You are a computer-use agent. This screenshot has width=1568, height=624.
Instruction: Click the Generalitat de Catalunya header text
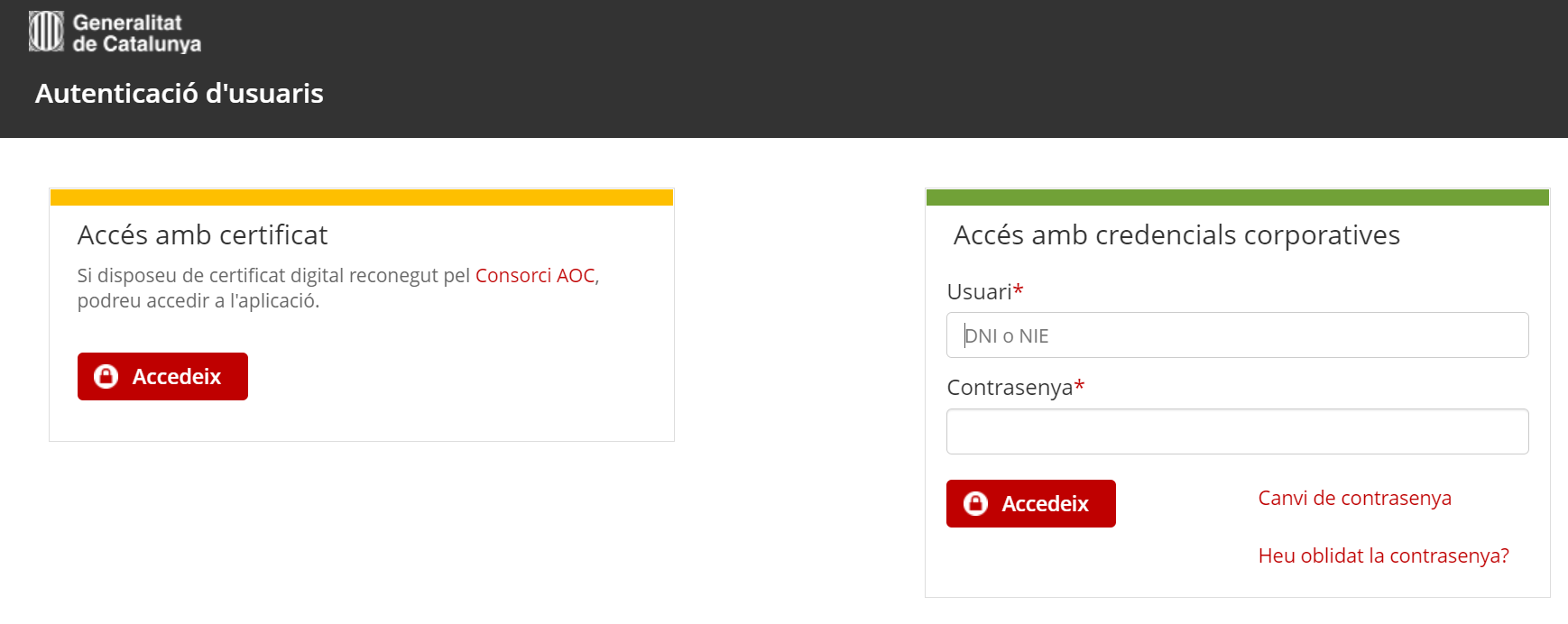[x=136, y=33]
